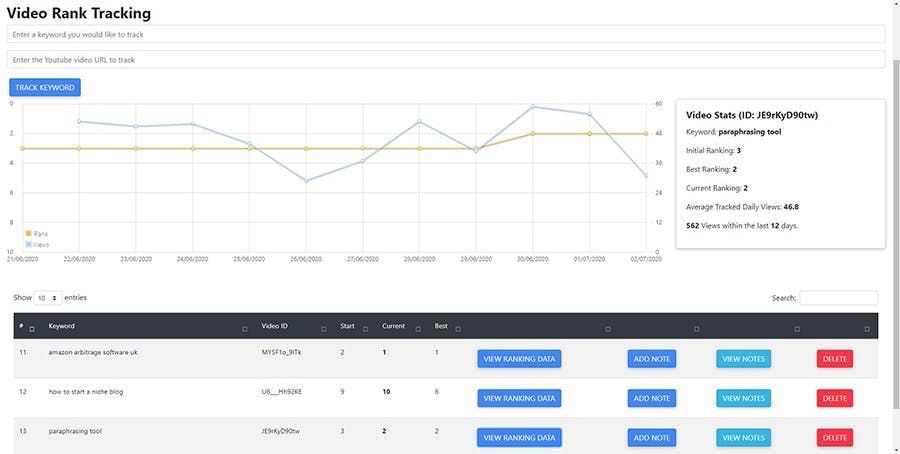Toggle the Views series in chart legend
This screenshot has width=900, height=454.
(x=36, y=242)
